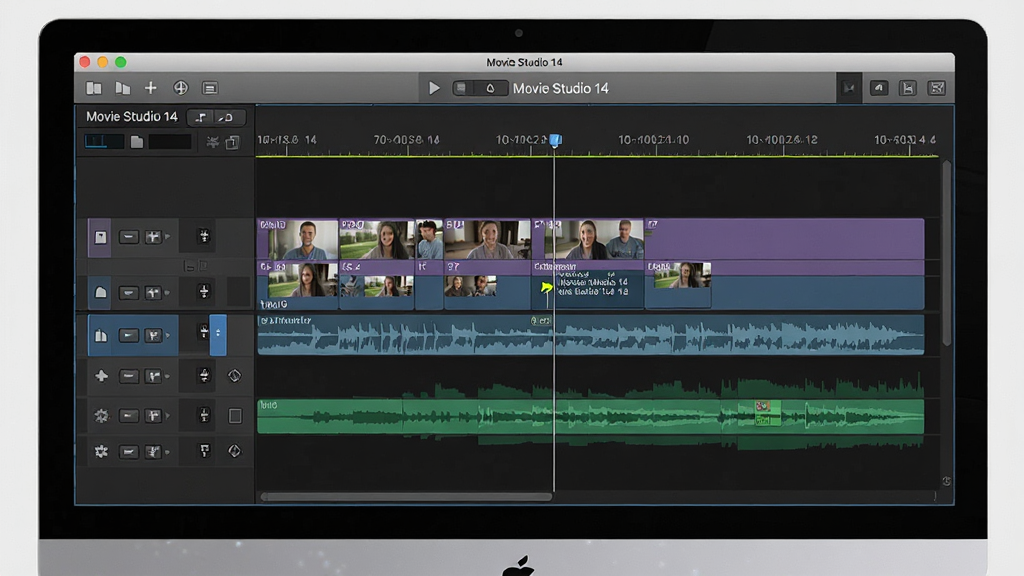This screenshot has height=576, width=1024.
Task: Expand the arrow on the highlighted blue track header
Action: point(168,336)
